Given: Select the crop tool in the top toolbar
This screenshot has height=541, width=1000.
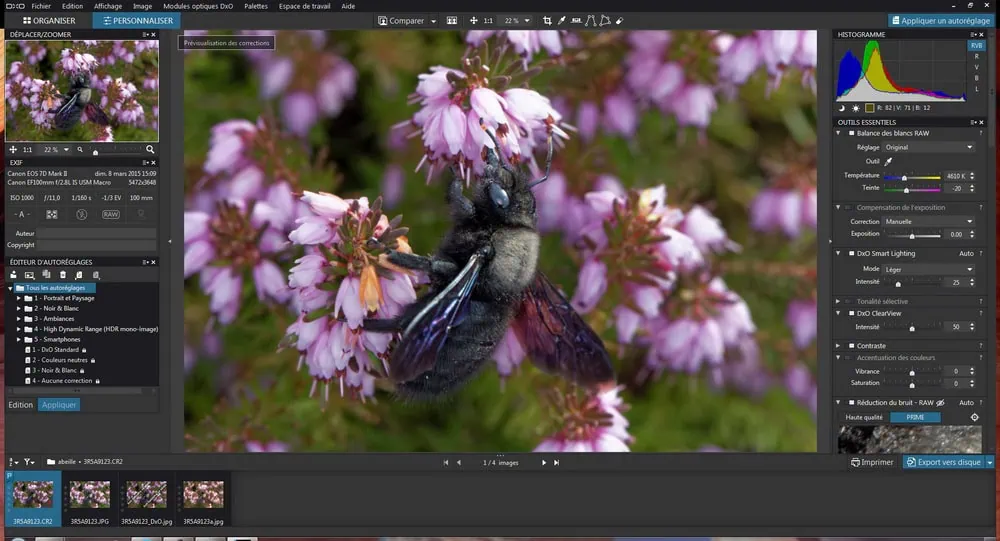Looking at the screenshot, I should (547, 20).
